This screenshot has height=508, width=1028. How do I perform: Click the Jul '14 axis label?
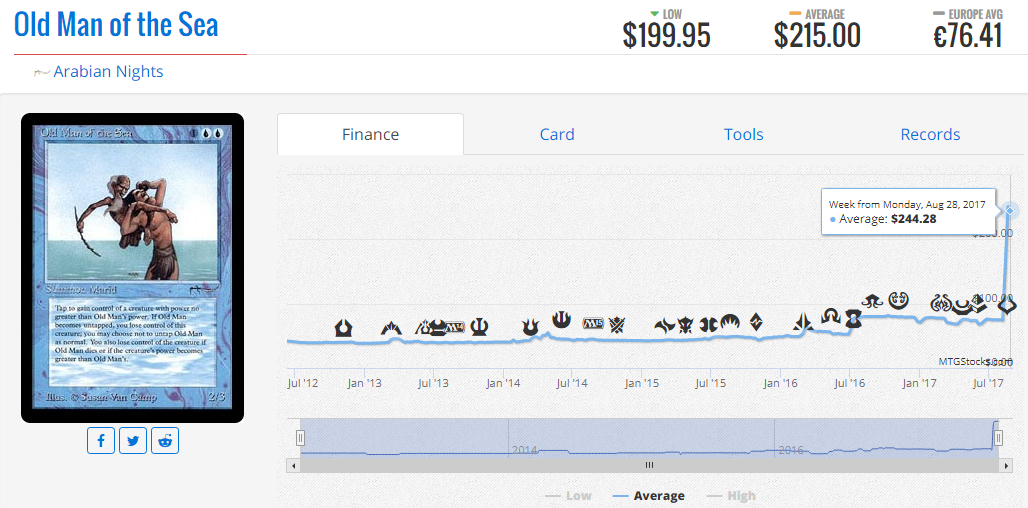tap(573, 382)
